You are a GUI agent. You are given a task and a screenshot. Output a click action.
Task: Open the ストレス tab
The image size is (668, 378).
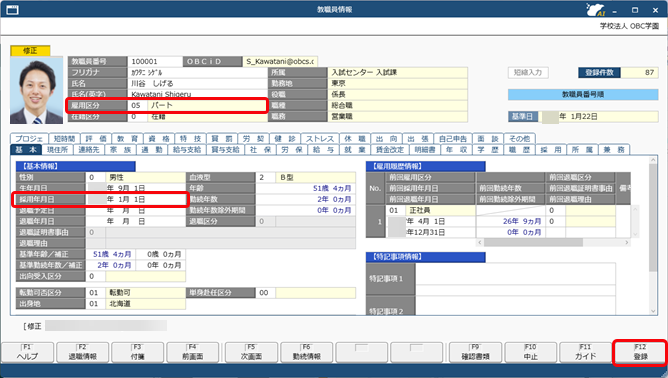(320, 139)
